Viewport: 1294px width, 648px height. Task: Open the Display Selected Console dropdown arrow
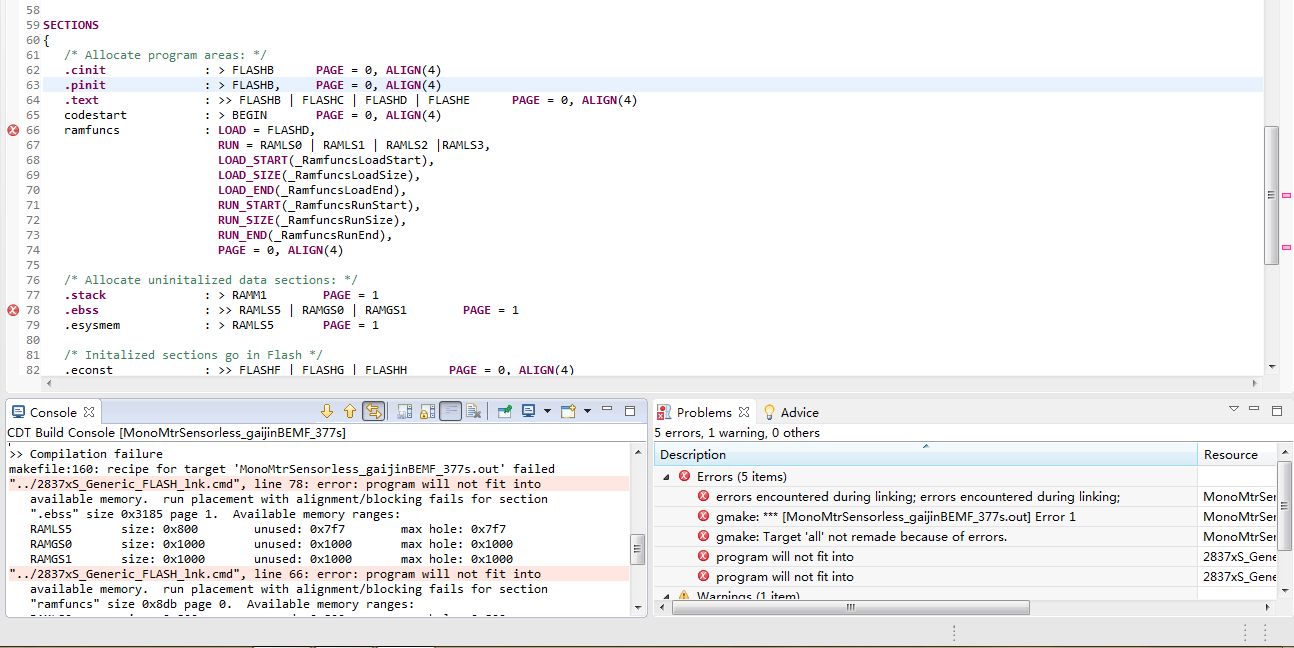(546, 411)
